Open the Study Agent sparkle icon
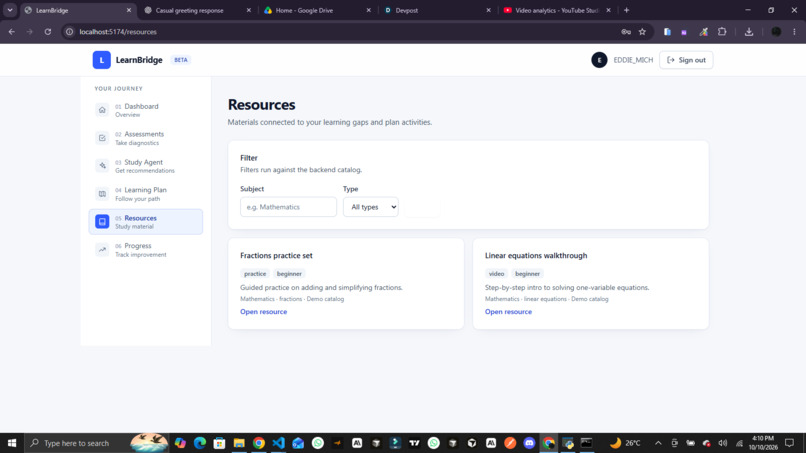 pos(102,166)
